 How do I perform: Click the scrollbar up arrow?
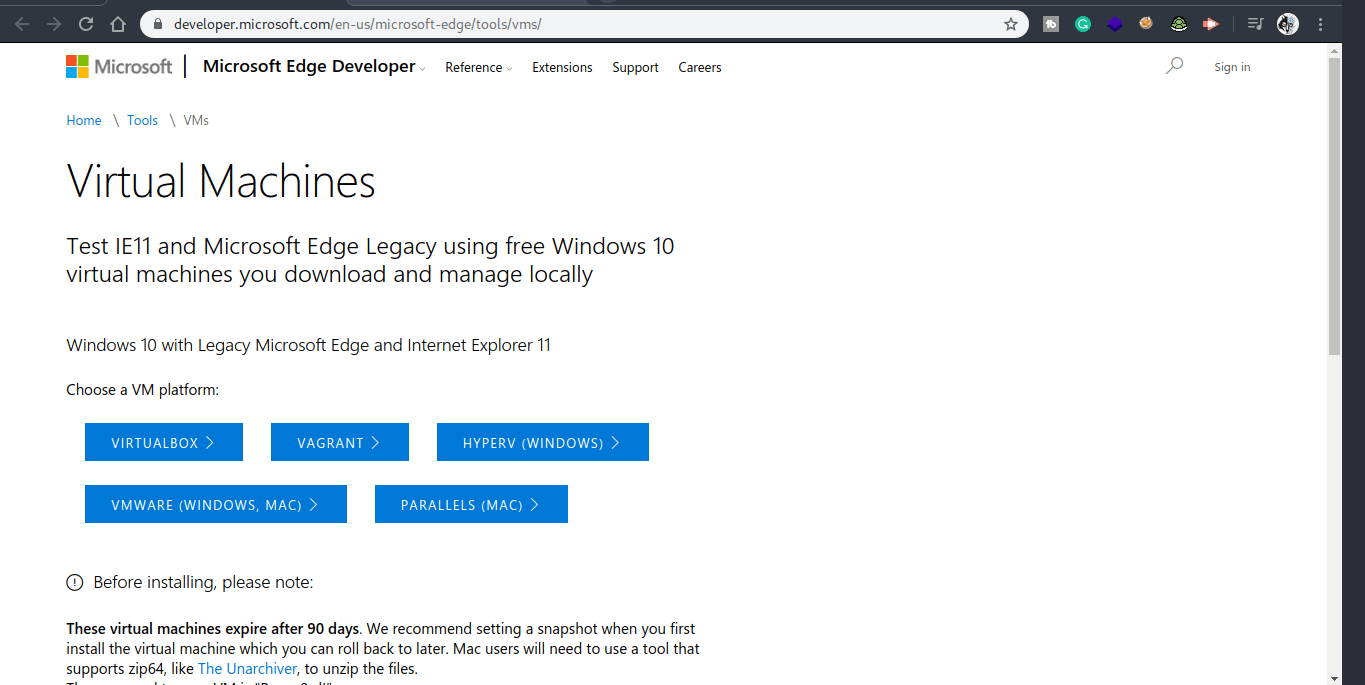1334,50
